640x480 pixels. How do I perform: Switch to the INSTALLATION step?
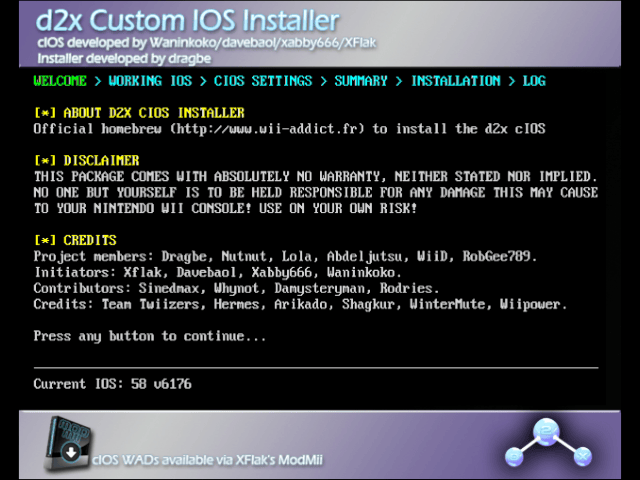456,81
